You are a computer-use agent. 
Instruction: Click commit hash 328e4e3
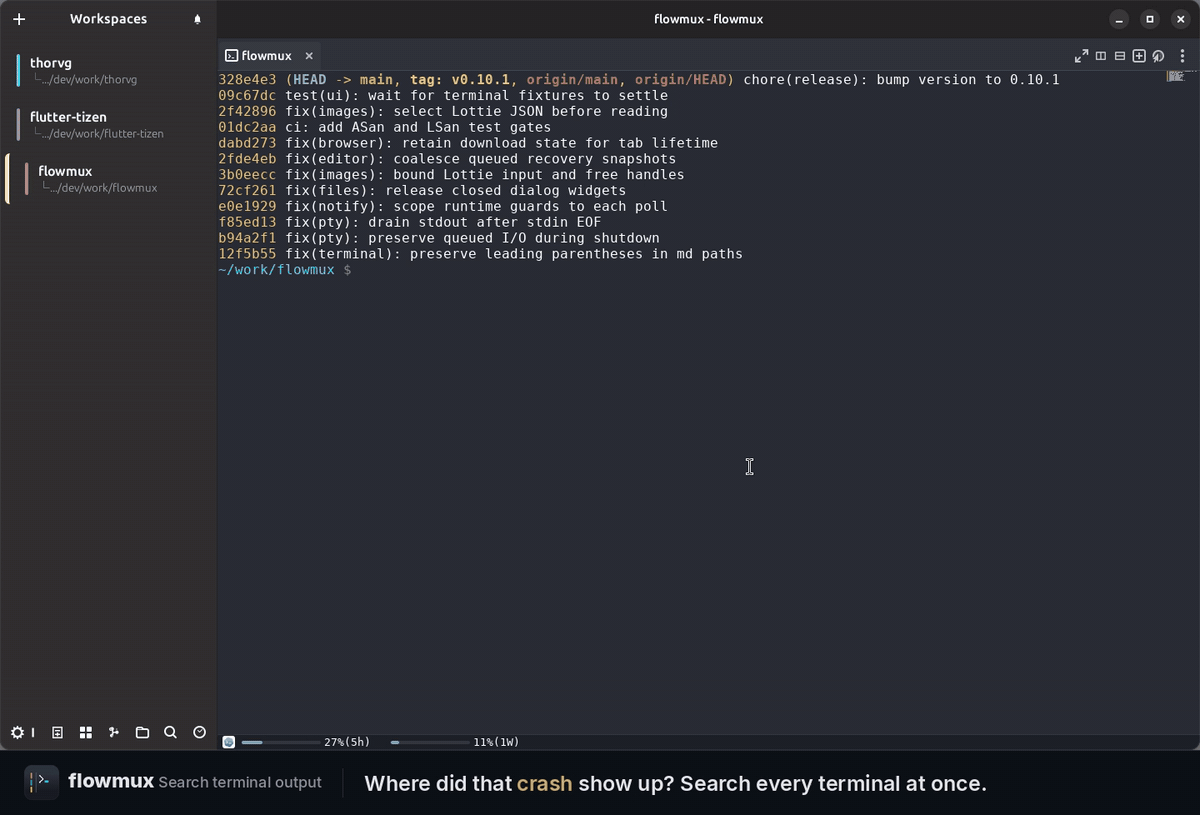point(247,80)
